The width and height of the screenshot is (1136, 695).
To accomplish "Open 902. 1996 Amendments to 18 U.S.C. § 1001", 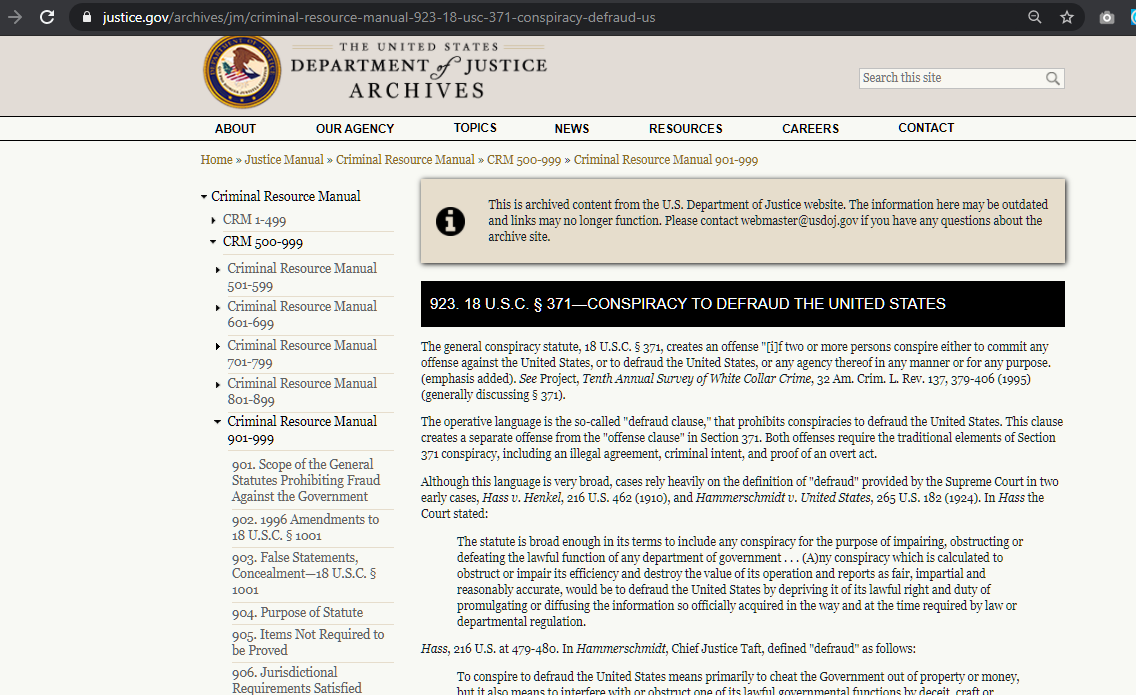I will [x=305, y=528].
